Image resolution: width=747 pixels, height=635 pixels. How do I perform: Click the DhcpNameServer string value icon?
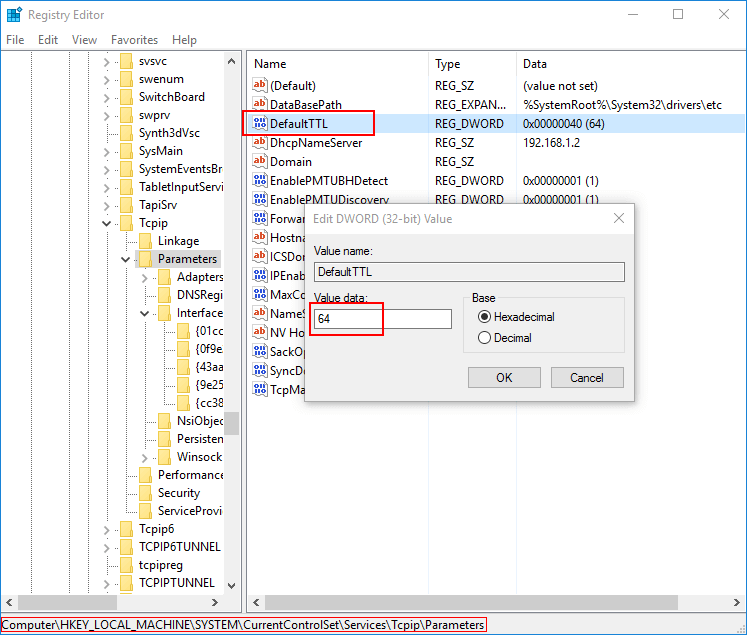tap(260, 142)
